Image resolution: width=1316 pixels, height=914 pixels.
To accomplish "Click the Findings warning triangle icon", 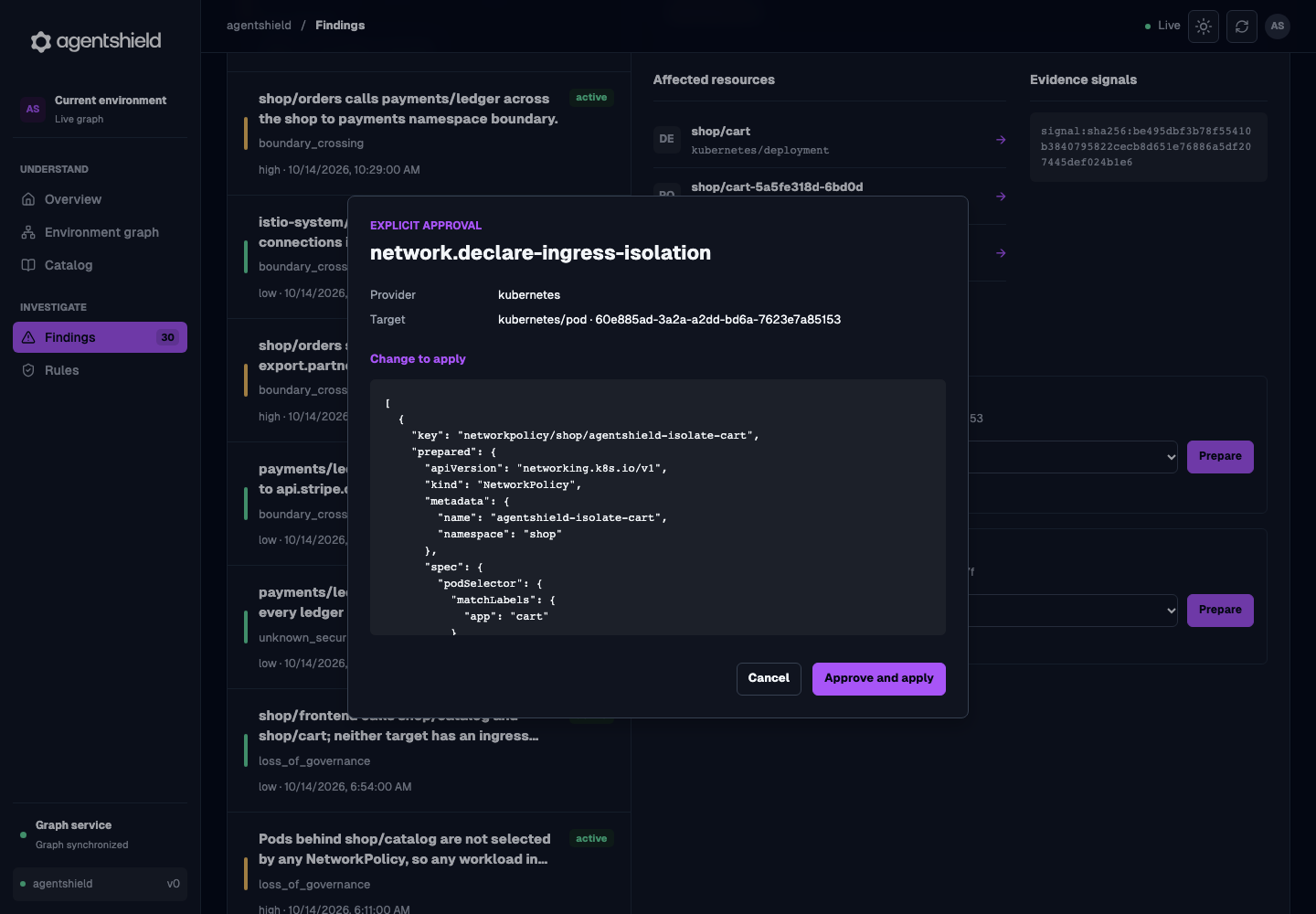I will pos(28,337).
